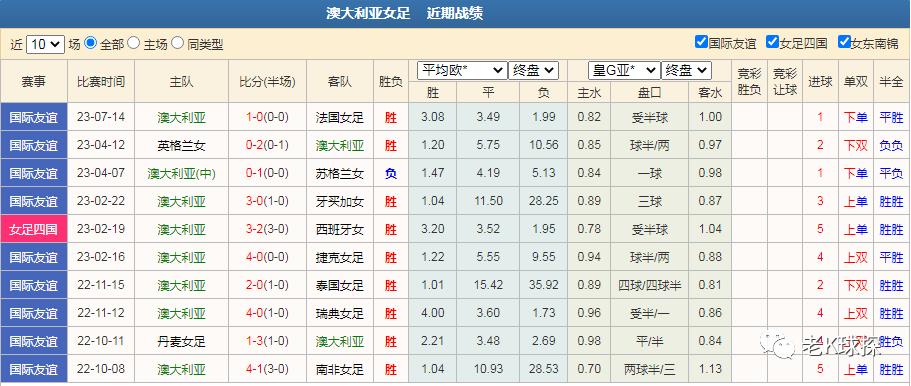911x386 pixels.
Task: Open the recent matches count dropdown showing 10
Action: tap(45, 44)
